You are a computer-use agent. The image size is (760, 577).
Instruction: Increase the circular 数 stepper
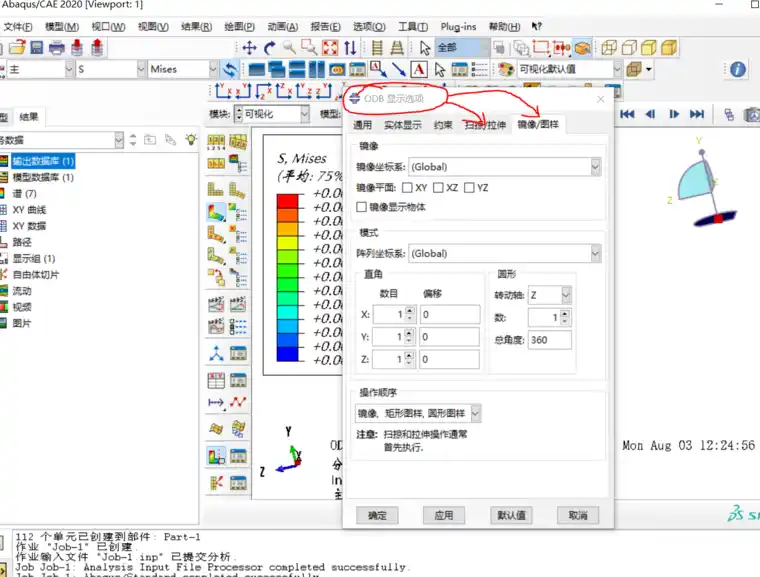pyautogui.click(x=565, y=314)
